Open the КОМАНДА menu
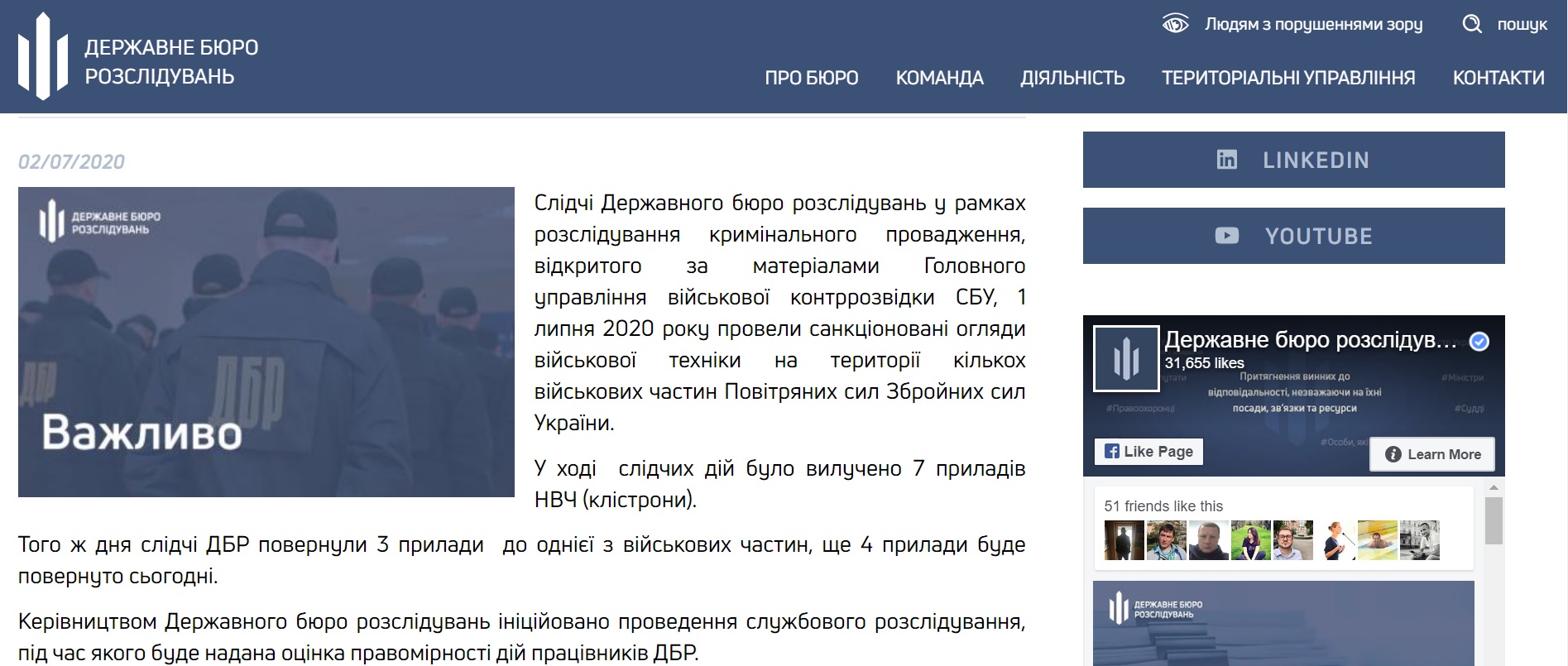Screen dimensions: 1568x666 (939, 78)
